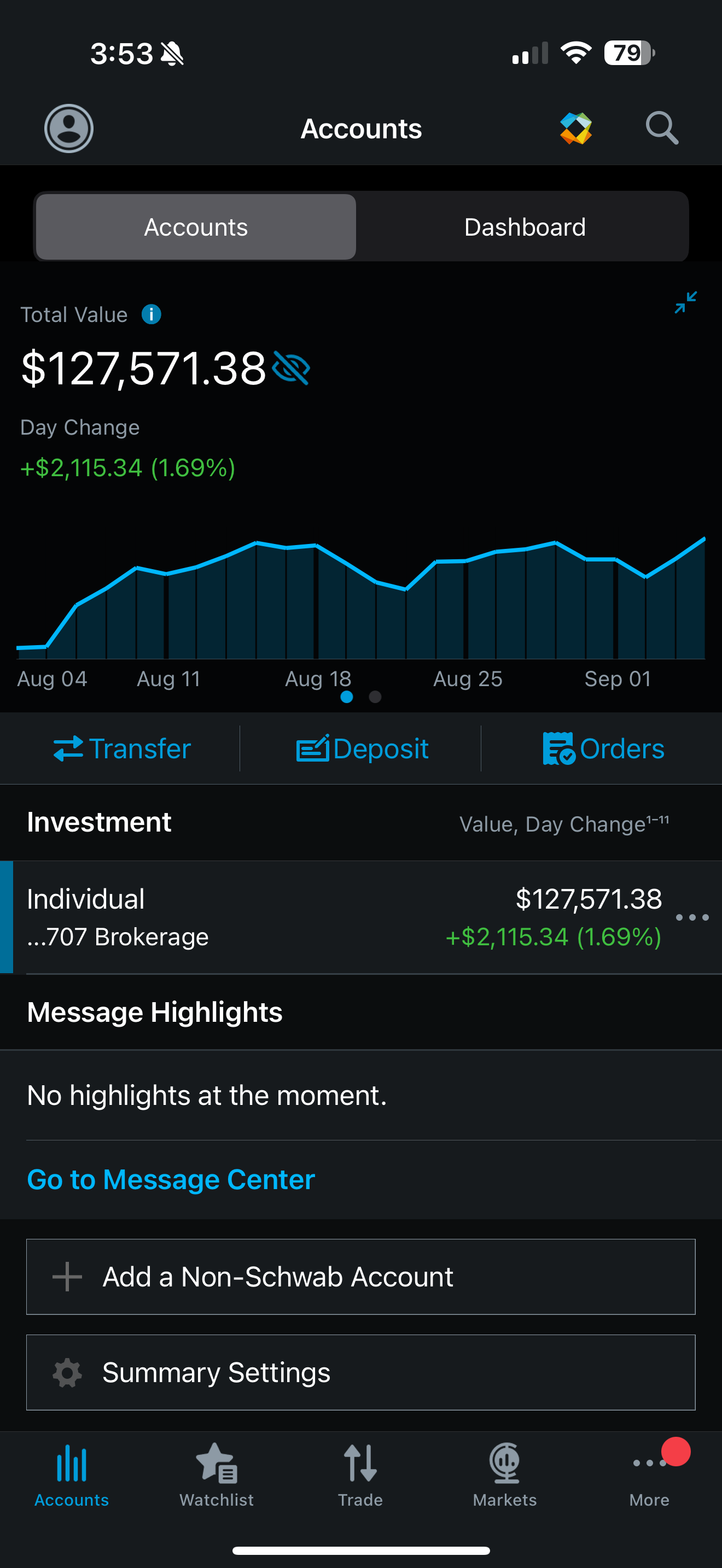
Task: Open the profile avatar icon
Action: pos(69,128)
